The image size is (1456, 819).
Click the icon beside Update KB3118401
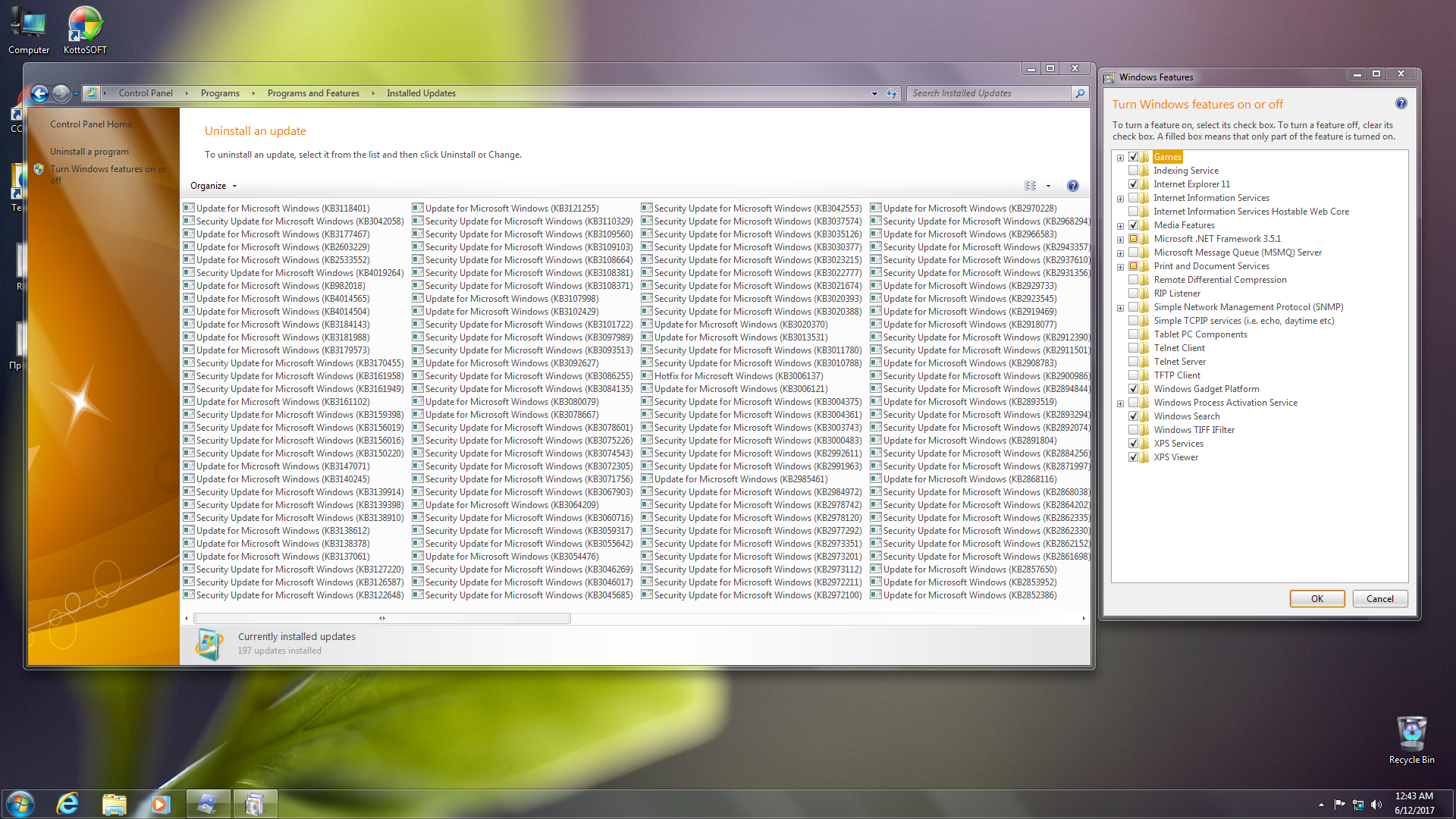click(x=189, y=208)
